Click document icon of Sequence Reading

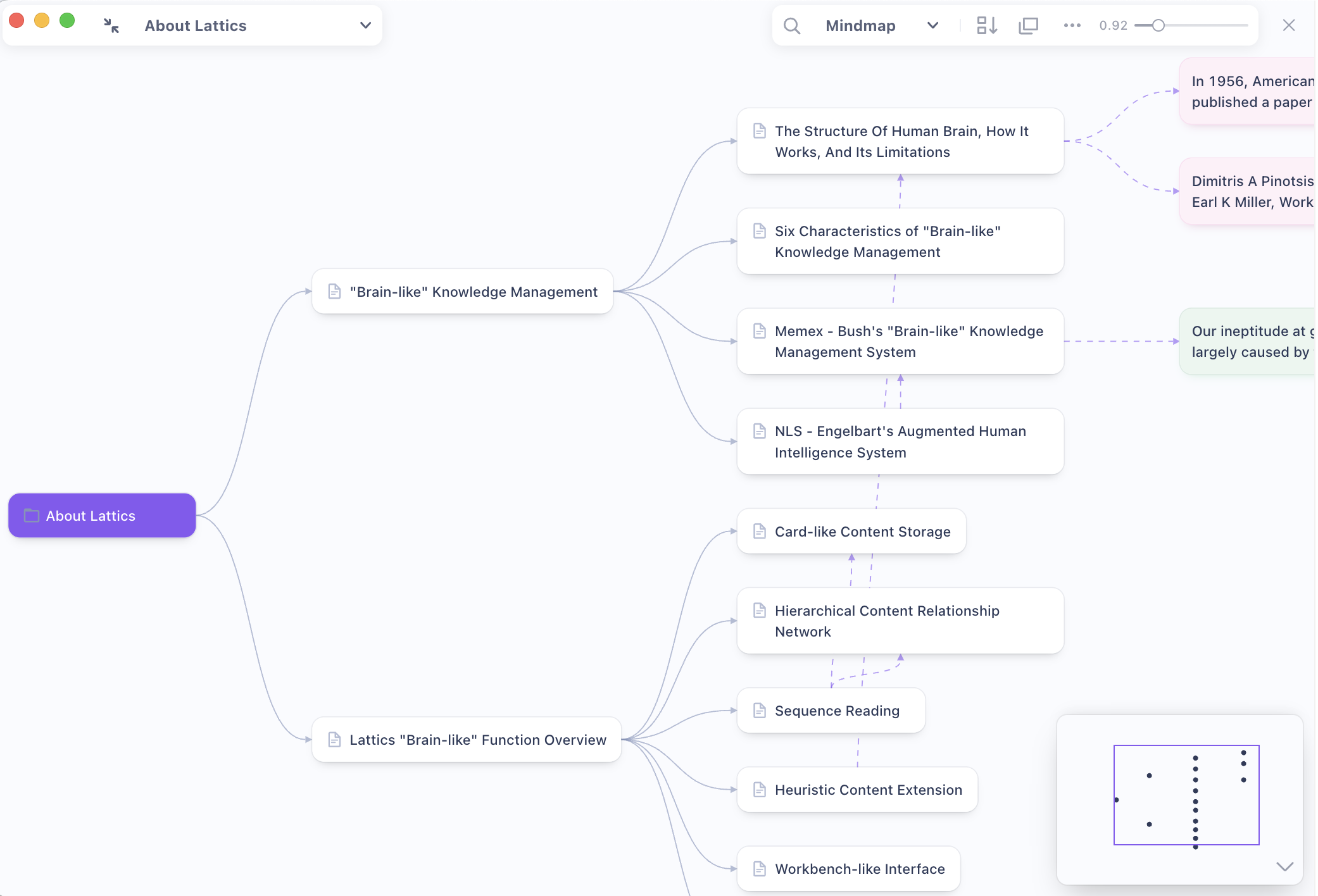pyautogui.click(x=760, y=711)
